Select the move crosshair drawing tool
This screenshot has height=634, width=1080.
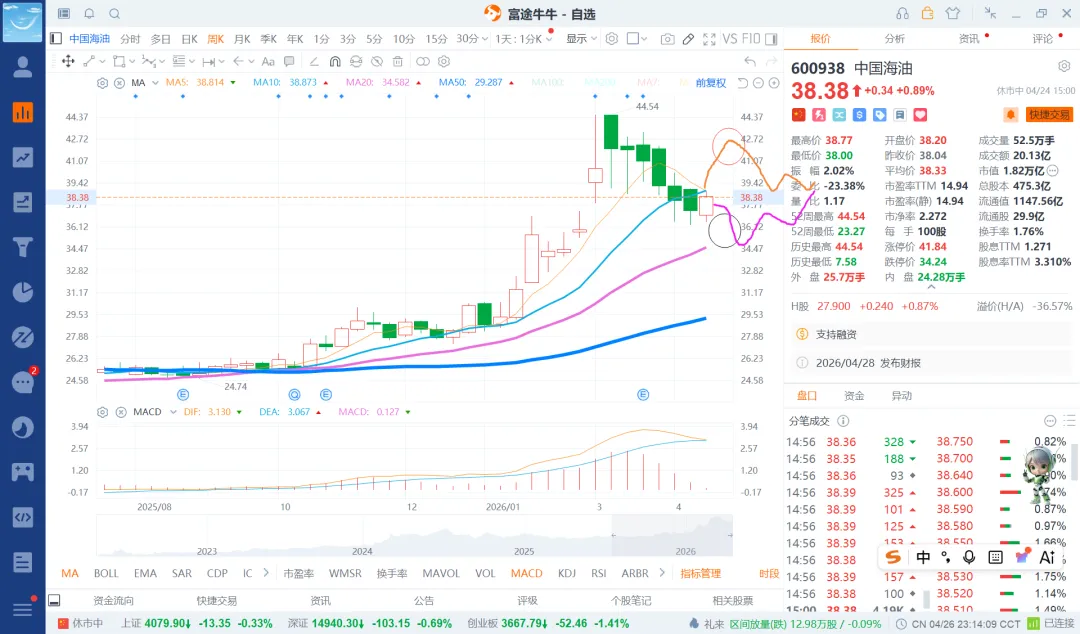pos(68,61)
